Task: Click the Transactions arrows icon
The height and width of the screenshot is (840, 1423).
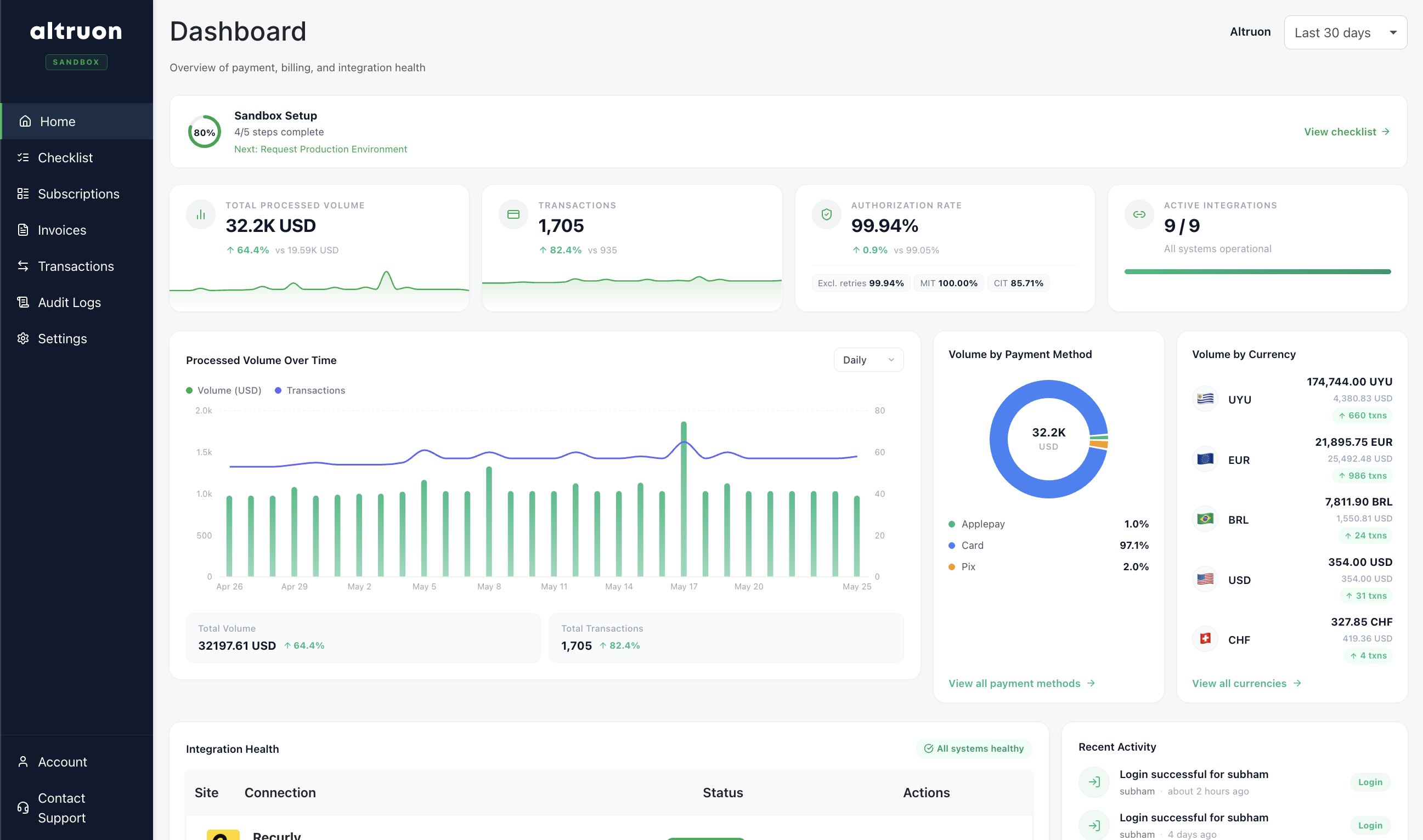Action: (x=23, y=266)
